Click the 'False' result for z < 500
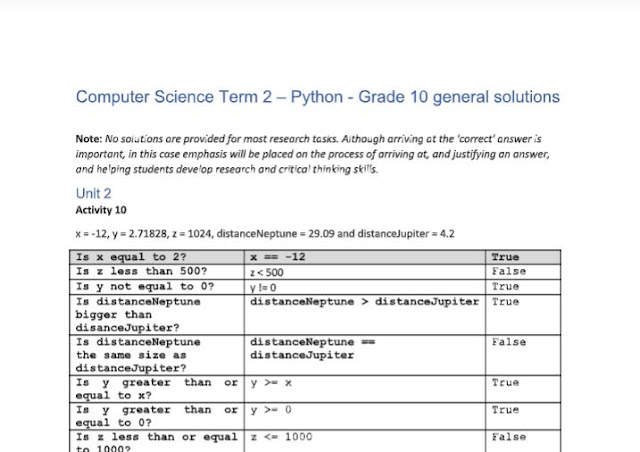This screenshot has height=452, width=640. click(508, 272)
